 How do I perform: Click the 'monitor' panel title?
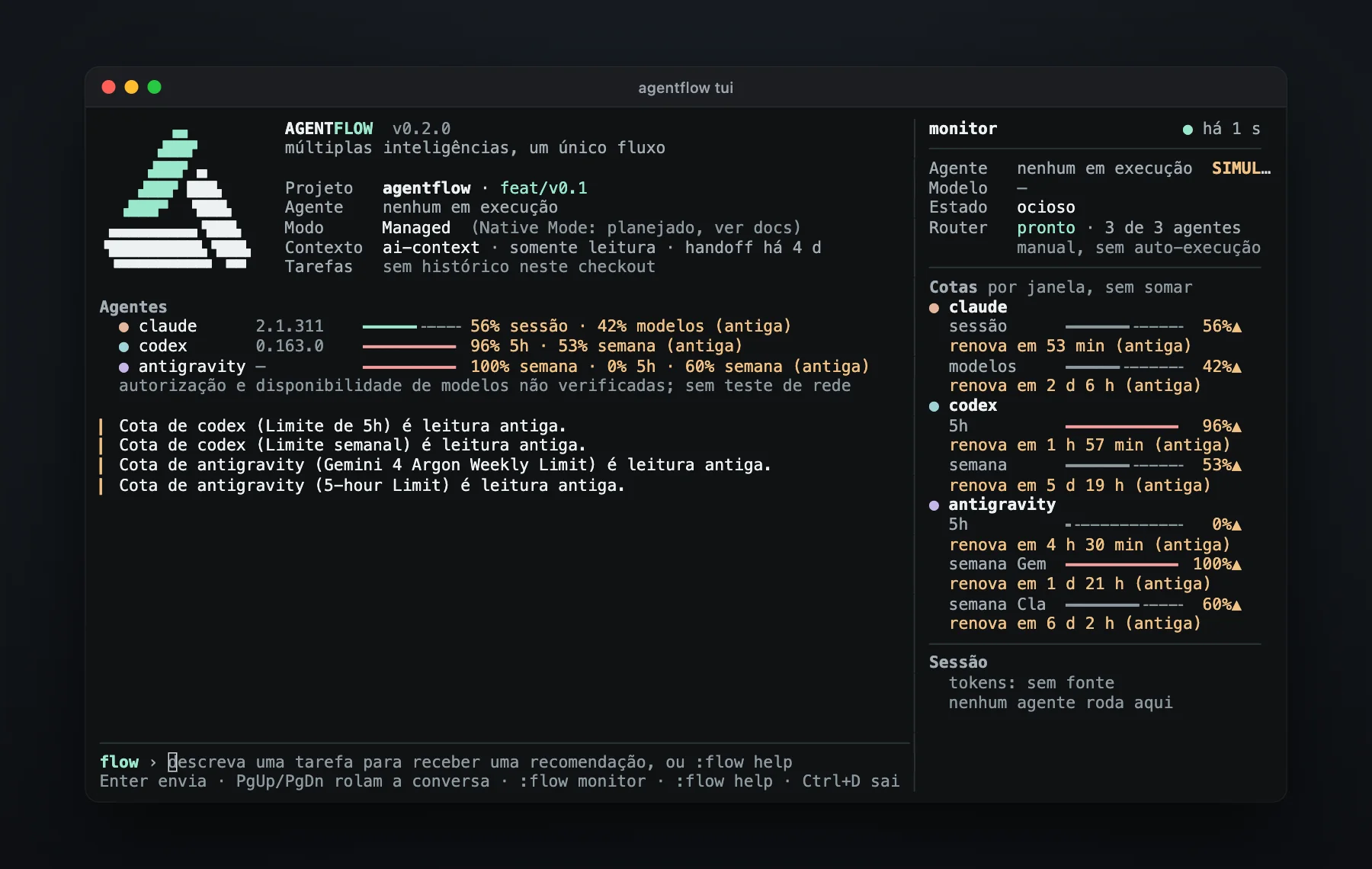963,129
